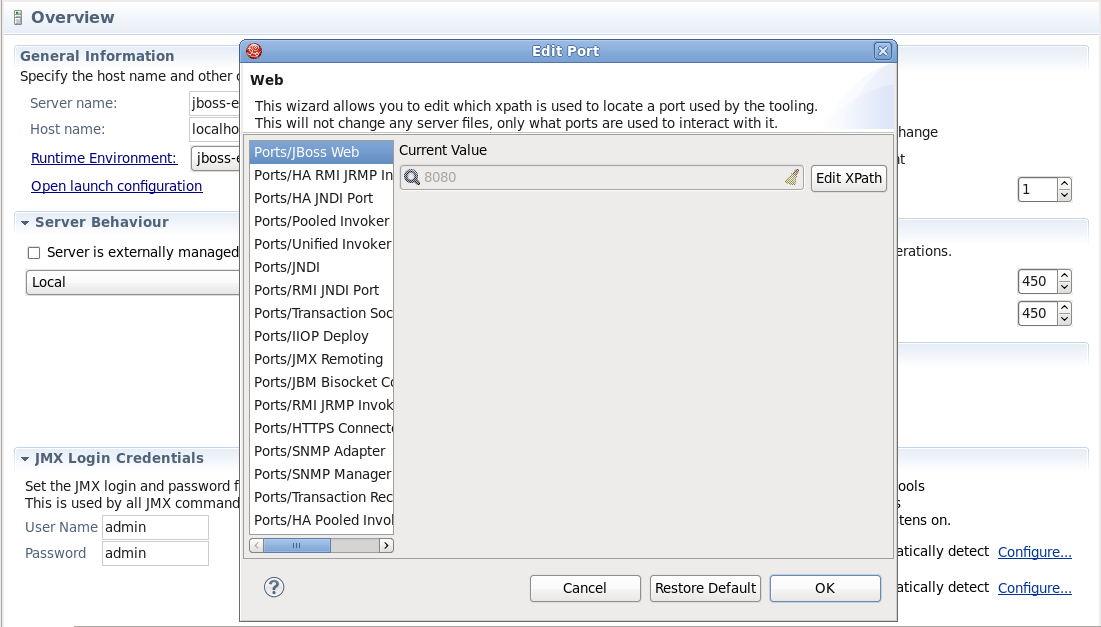Open the Runtime Environment link
The width and height of the screenshot is (1101, 627).
(x=104, y=158)
